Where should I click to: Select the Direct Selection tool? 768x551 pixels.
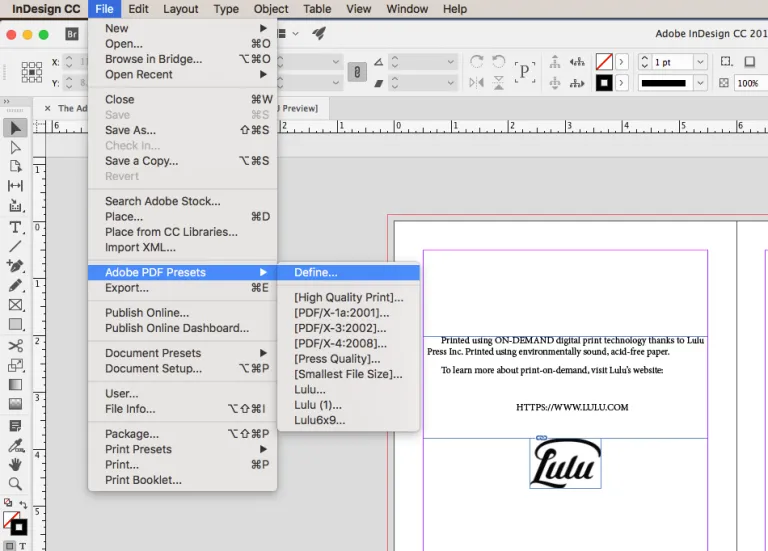[x=15, y=147]
